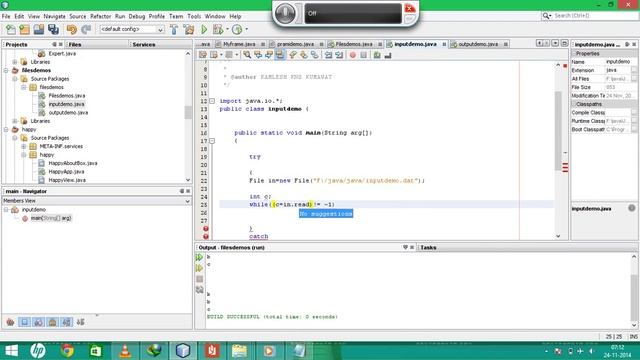Image resolution: width=640 pixels, height=360 pixels.
Task: Click the editor vertical scrollbar
Action: (x=558, y=131)
